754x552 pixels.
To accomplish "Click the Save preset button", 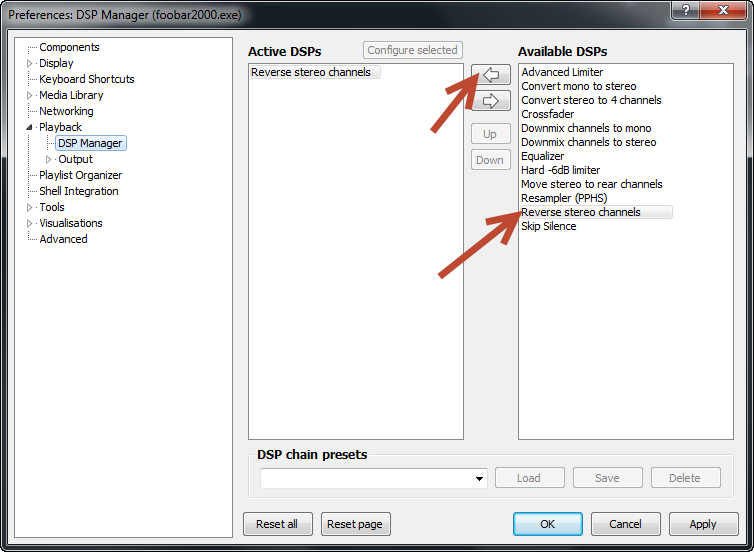I will pyautogui.click(x=607, y=478).
